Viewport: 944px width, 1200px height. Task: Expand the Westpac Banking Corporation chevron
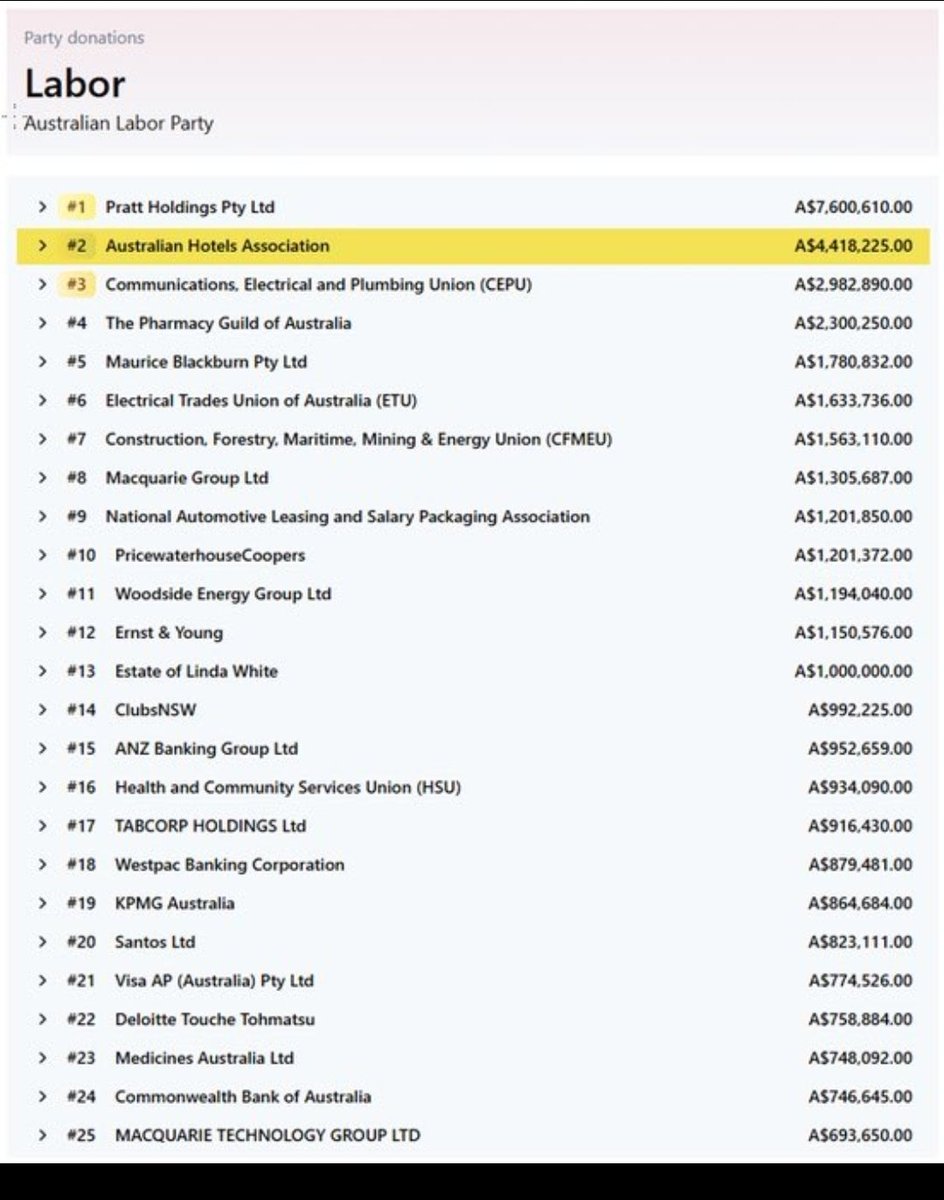42,865
